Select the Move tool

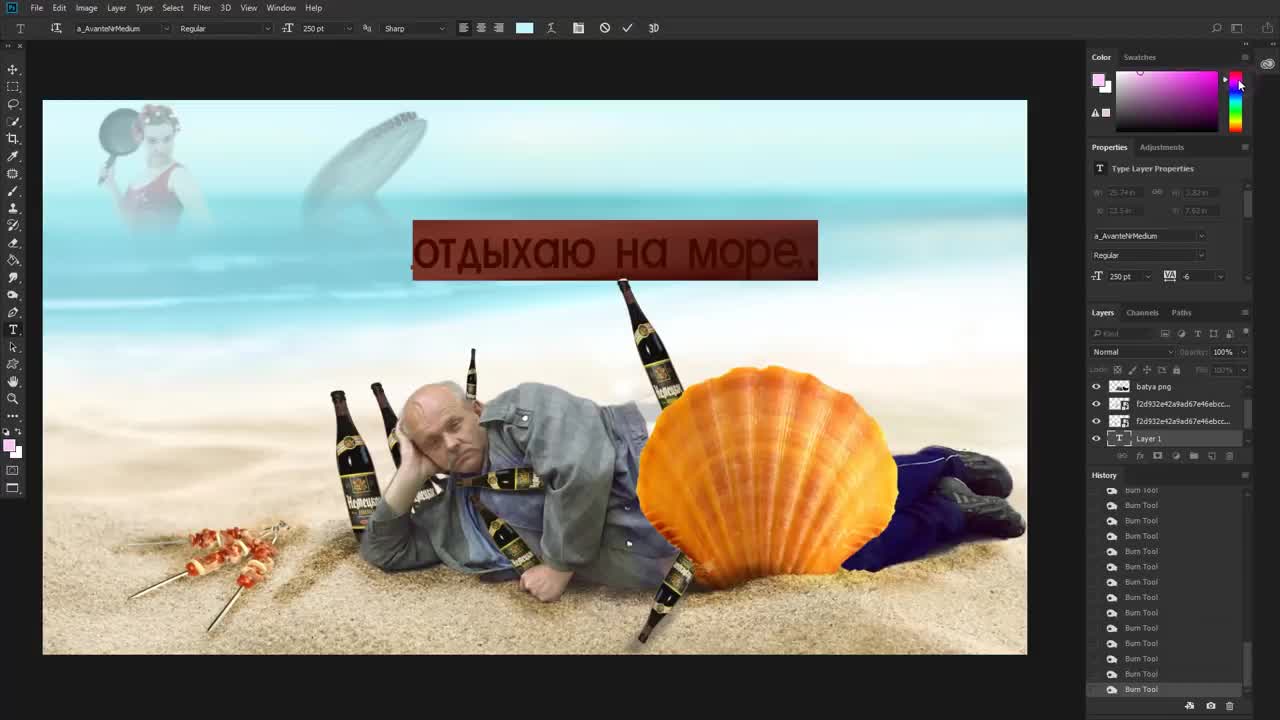[13, 69]
